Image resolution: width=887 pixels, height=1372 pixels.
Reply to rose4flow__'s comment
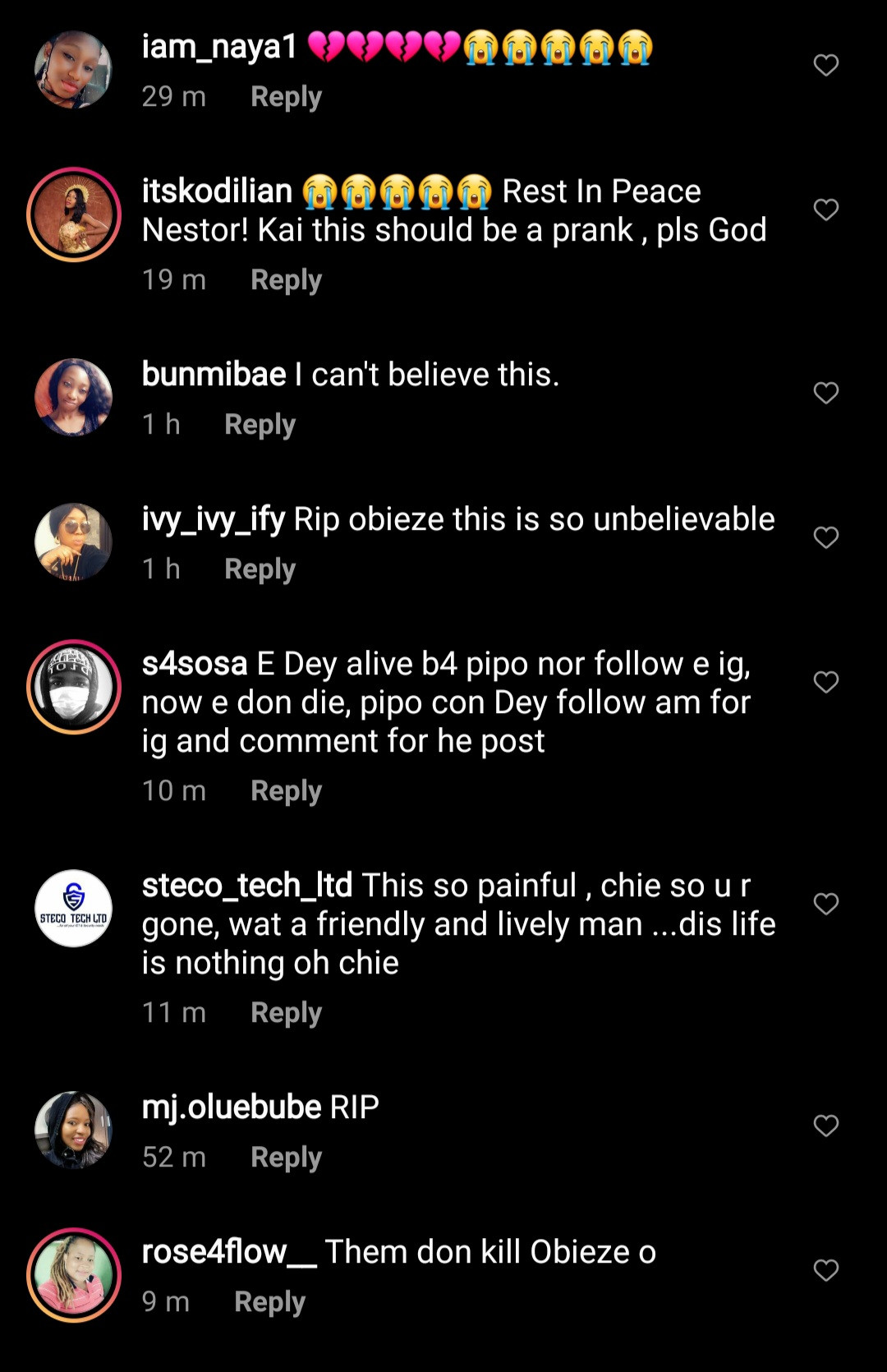pyautogui.click(x=269, y=1302)
